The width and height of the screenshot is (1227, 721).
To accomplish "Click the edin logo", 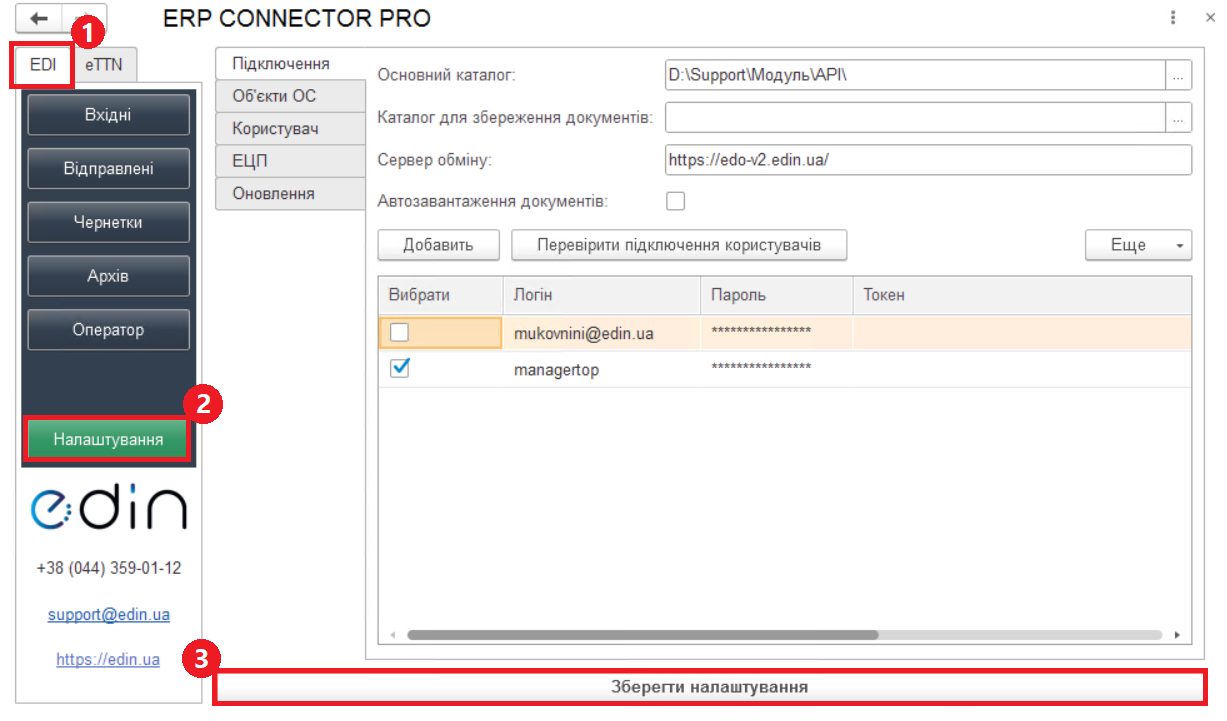I will [x=108, y=508].
